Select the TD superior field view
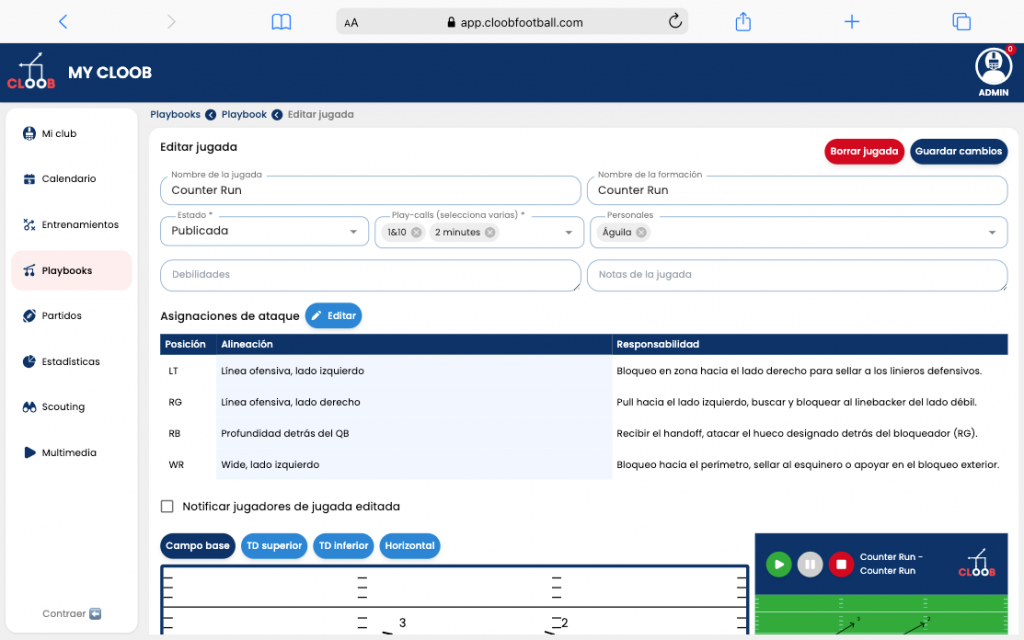The width and height of the screenshot is (1024, 640). click(x=274, y=546)
